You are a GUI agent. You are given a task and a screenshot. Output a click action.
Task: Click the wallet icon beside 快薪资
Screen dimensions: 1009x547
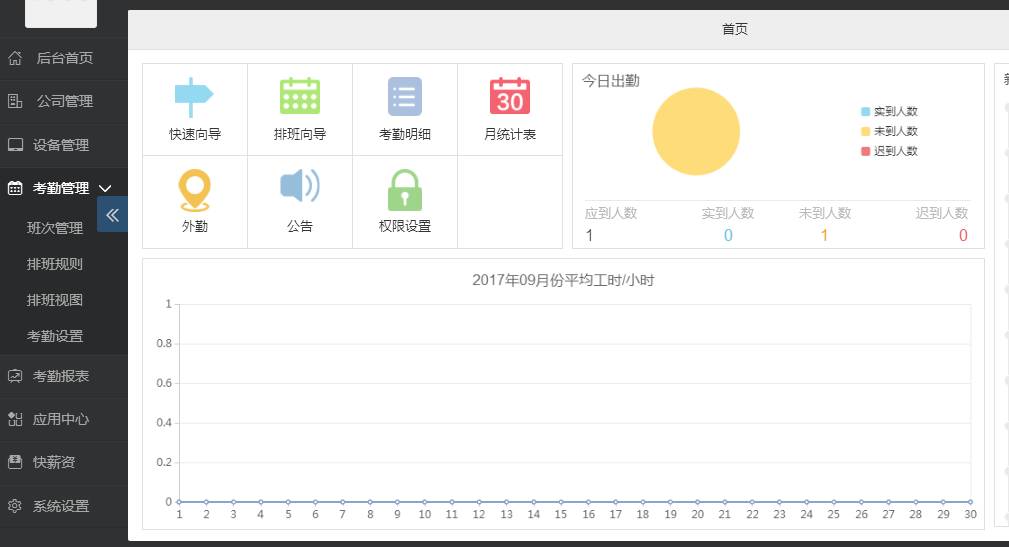pyautogui.click(x=15, y=462)
